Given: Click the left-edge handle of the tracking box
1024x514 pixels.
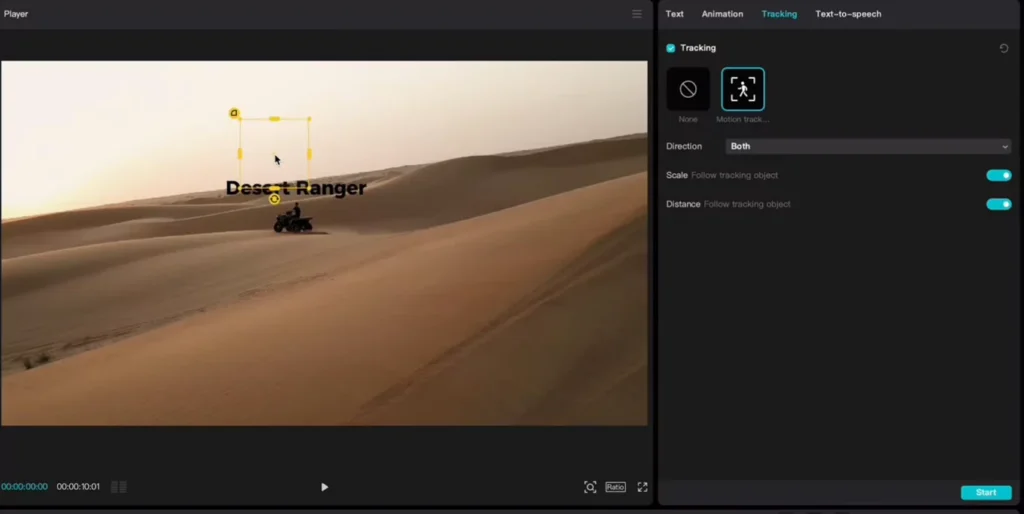Looking at the screenshot, I should 240,153.
